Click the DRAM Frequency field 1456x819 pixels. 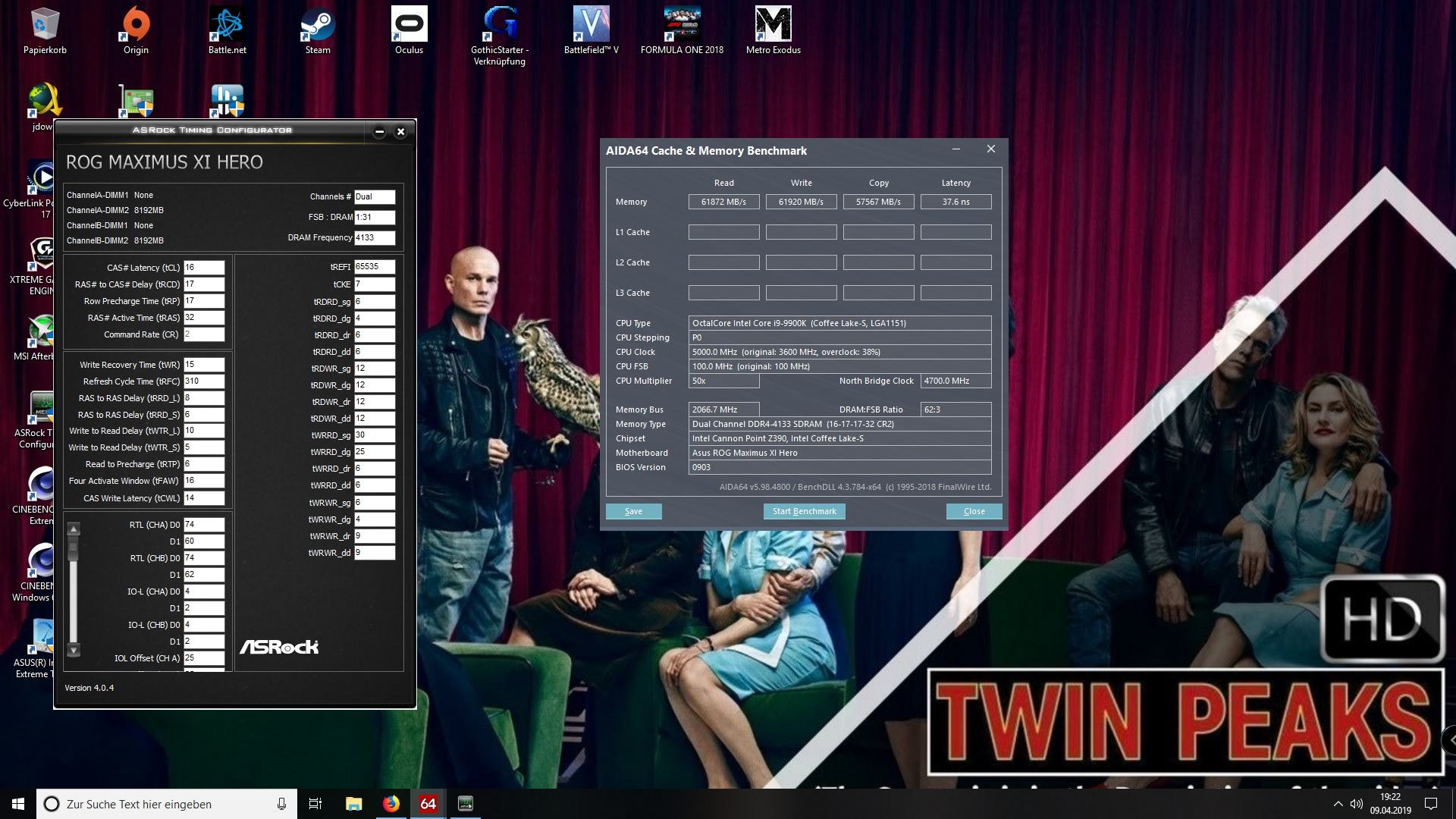(375, 237)
